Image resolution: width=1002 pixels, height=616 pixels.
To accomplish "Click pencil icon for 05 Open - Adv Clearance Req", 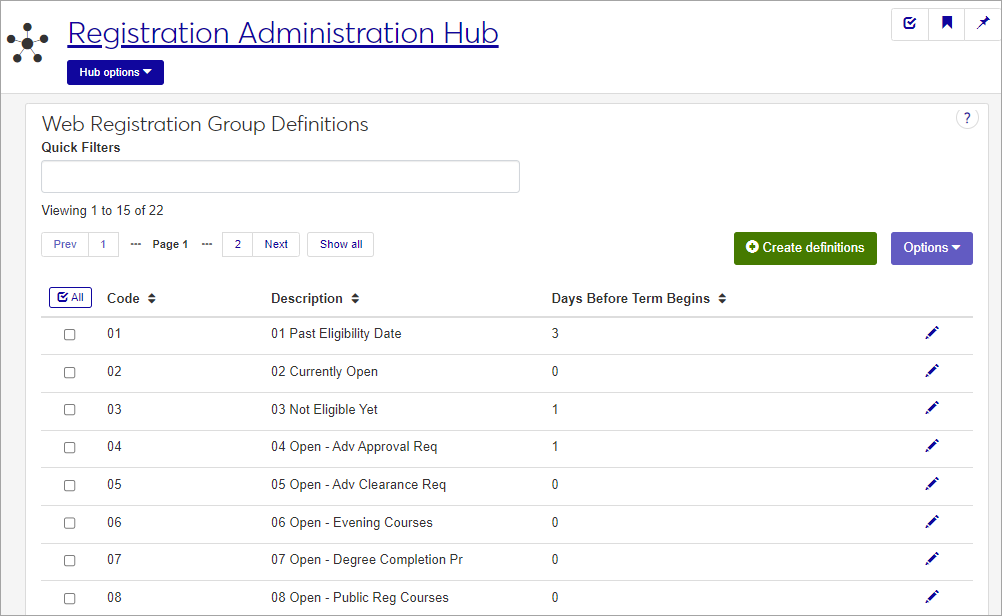I will click(932, 484).
